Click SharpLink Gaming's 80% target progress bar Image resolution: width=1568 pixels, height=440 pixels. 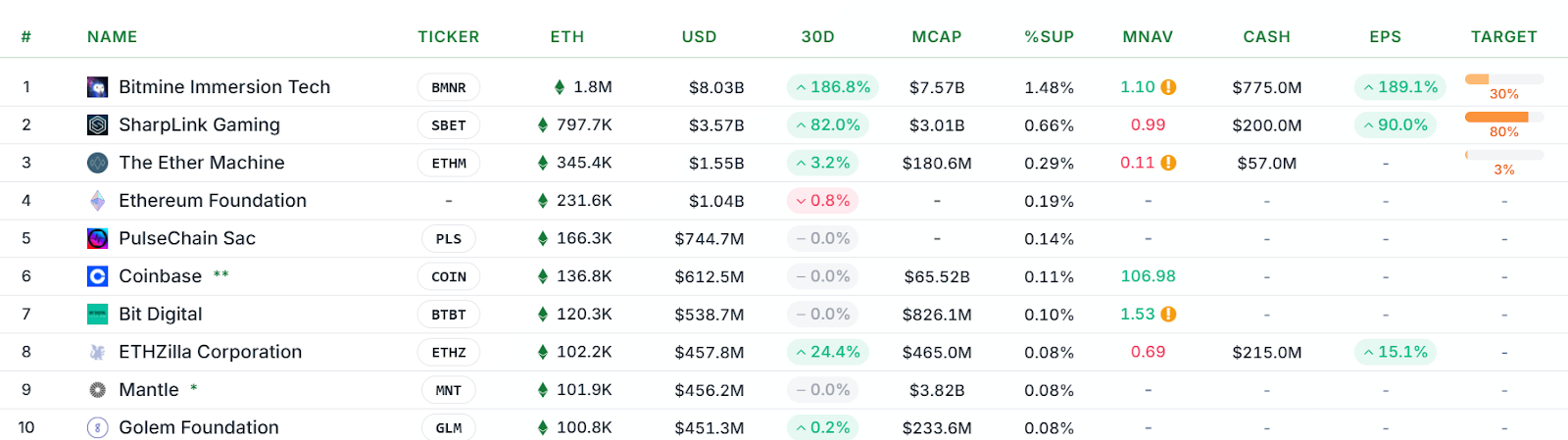(1503, 118)
